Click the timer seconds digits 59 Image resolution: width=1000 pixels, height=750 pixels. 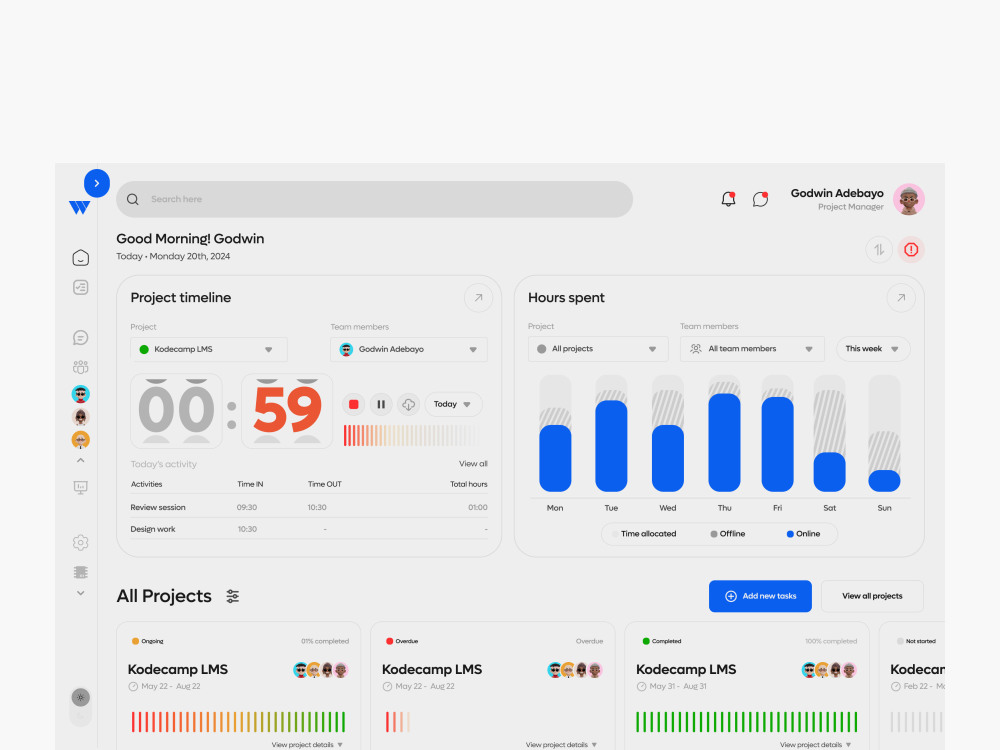pos(287,411)
